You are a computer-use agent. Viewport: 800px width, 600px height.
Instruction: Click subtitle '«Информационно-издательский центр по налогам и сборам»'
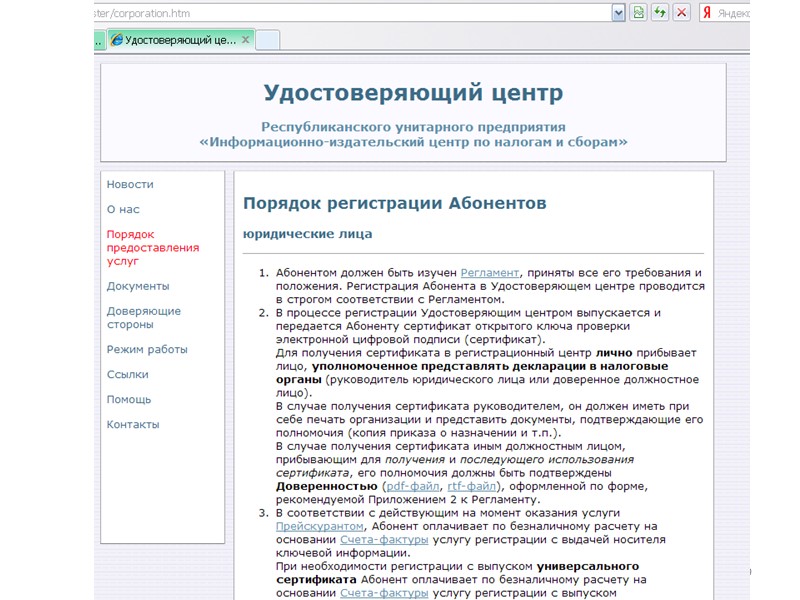click(413, 142)
